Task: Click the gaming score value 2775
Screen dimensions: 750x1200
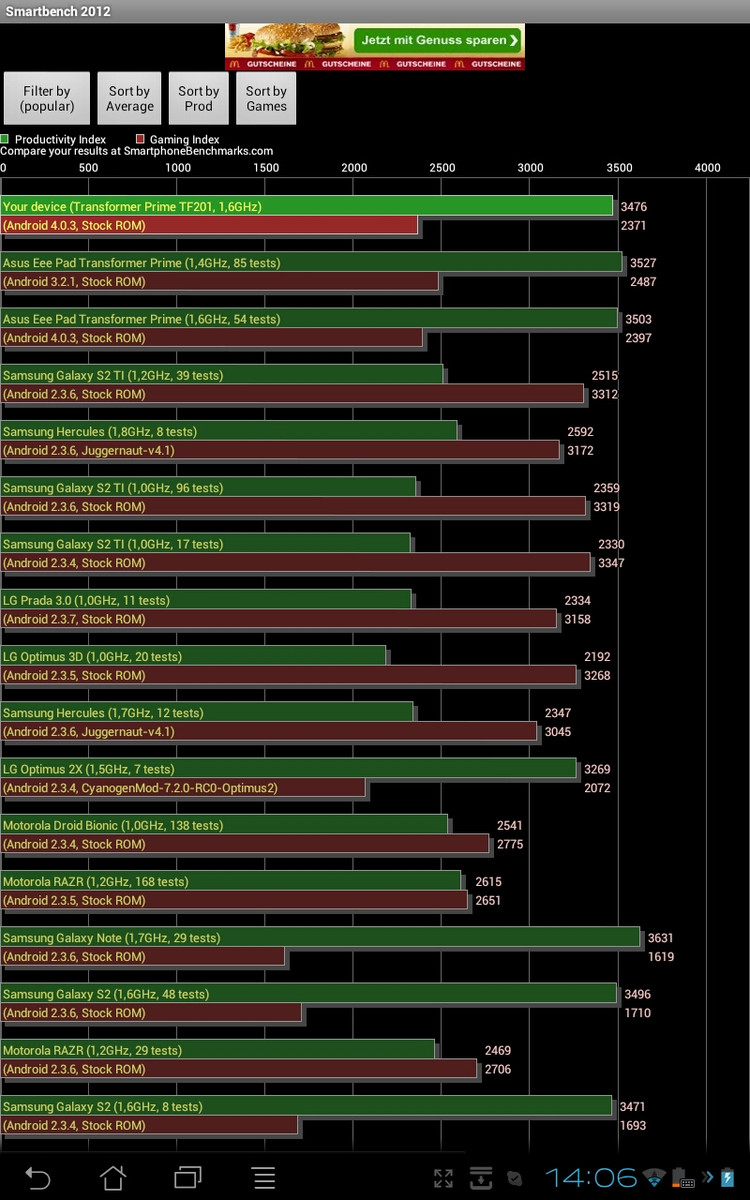Action: pos(510,844)
